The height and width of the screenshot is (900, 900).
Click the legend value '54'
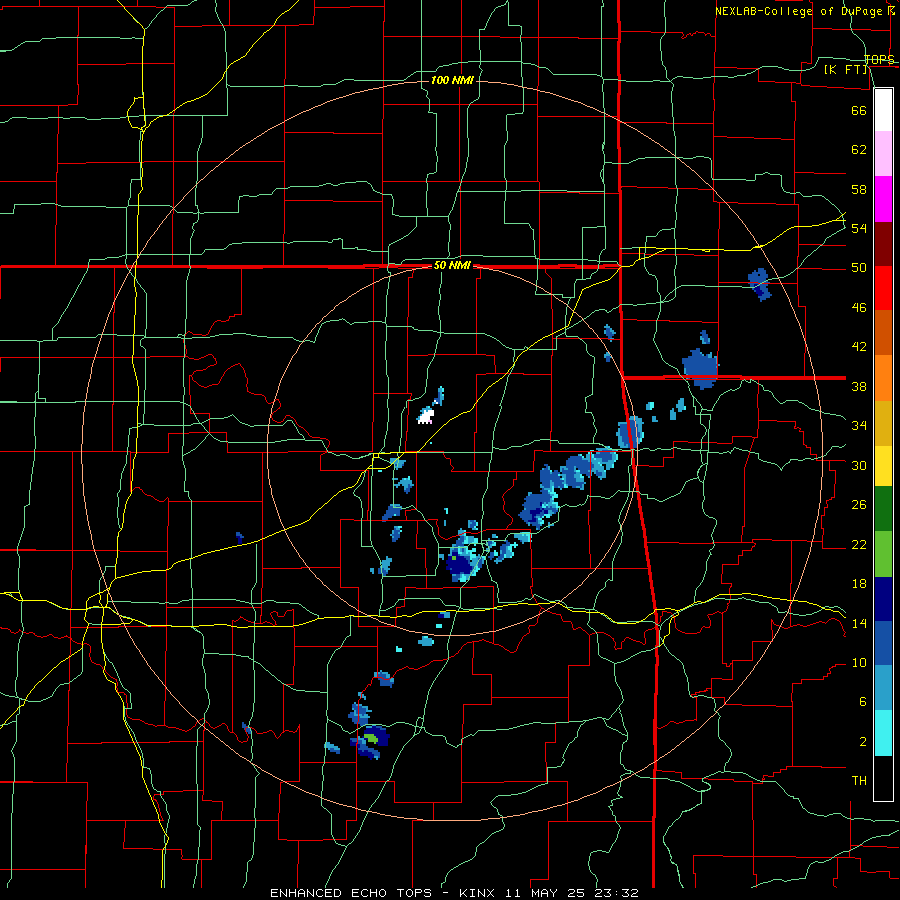click(859, 228)
